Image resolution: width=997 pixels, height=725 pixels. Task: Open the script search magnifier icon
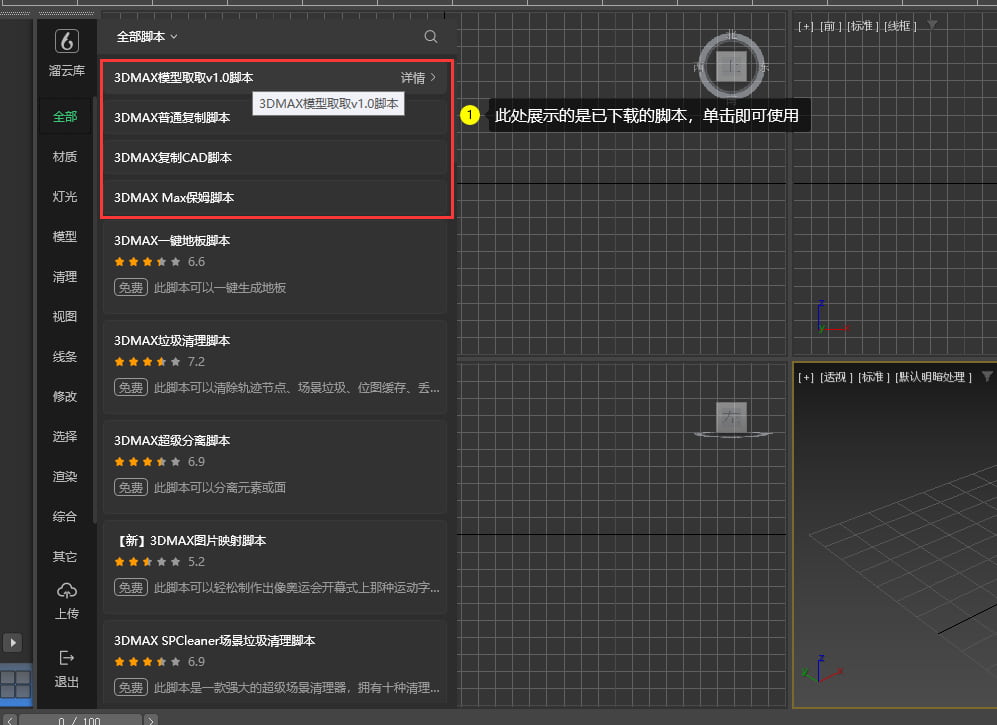click(x=430, y=37)
